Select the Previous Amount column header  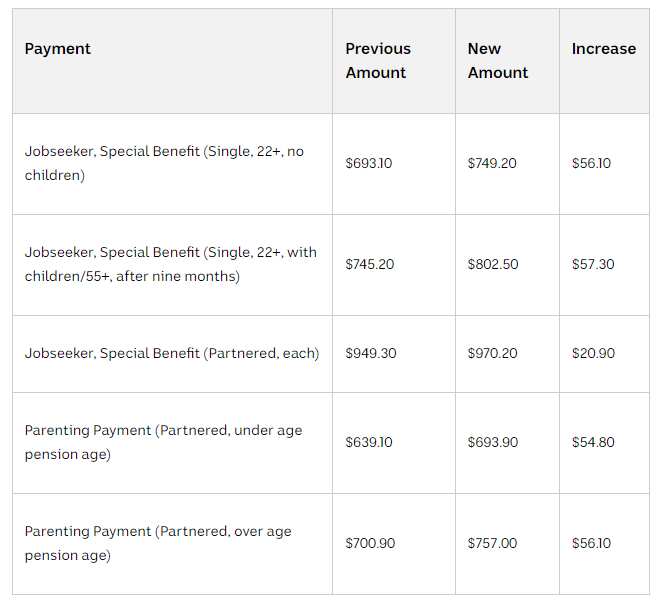pos(378,61)
